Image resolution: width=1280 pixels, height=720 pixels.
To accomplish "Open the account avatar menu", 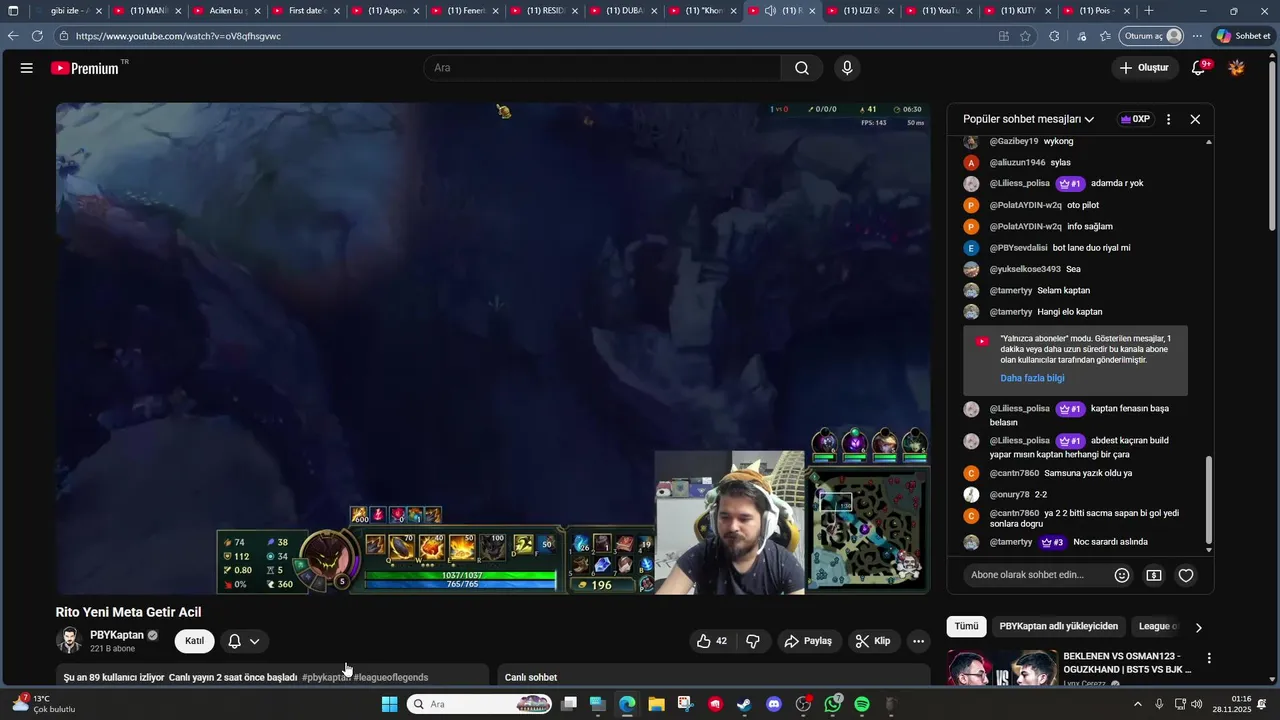I will point(1237,68).
